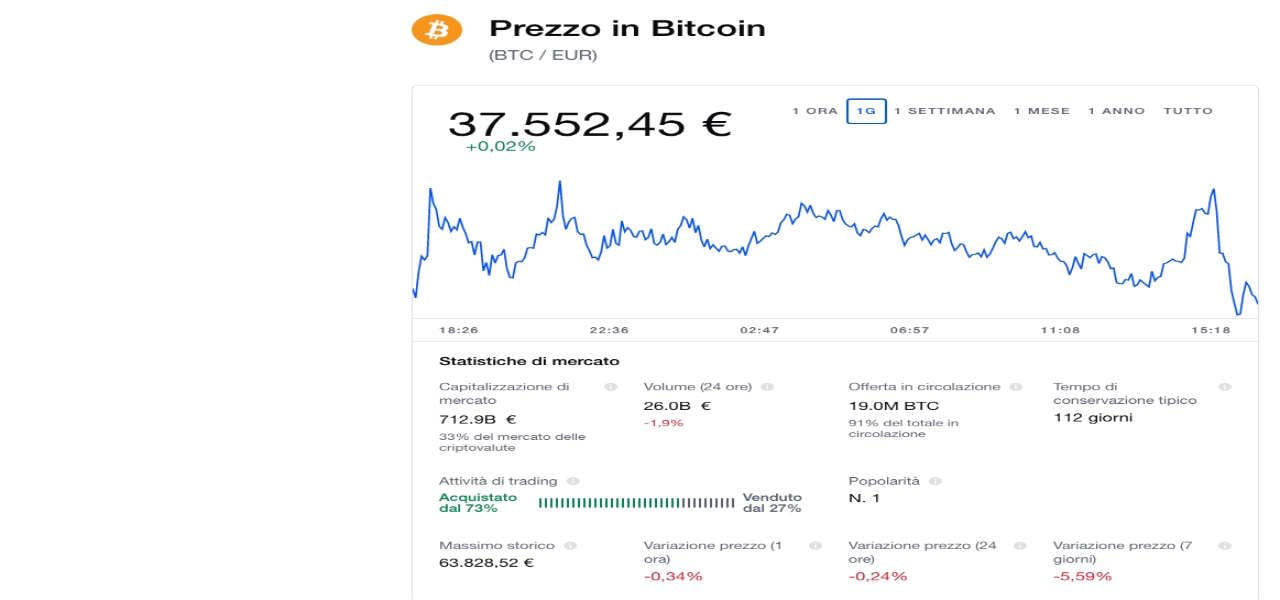The image size is (1280, 600).
Task: Show the TUTTO full history chart
Action: tap(1187, 111)
